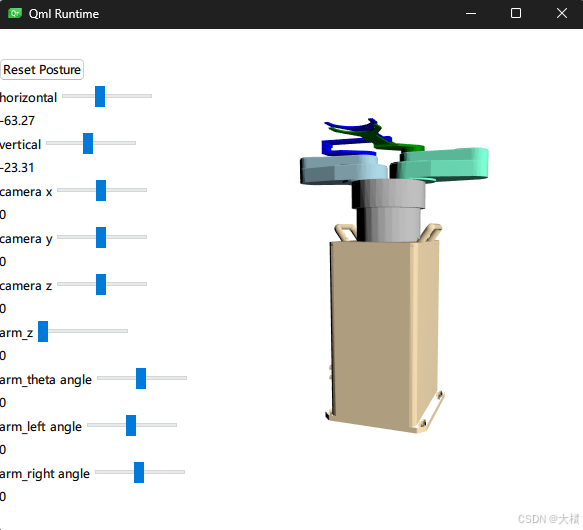The image size is (583, 530).
Task: Click the camera x slider handle
Action: (x=101, y=190)
